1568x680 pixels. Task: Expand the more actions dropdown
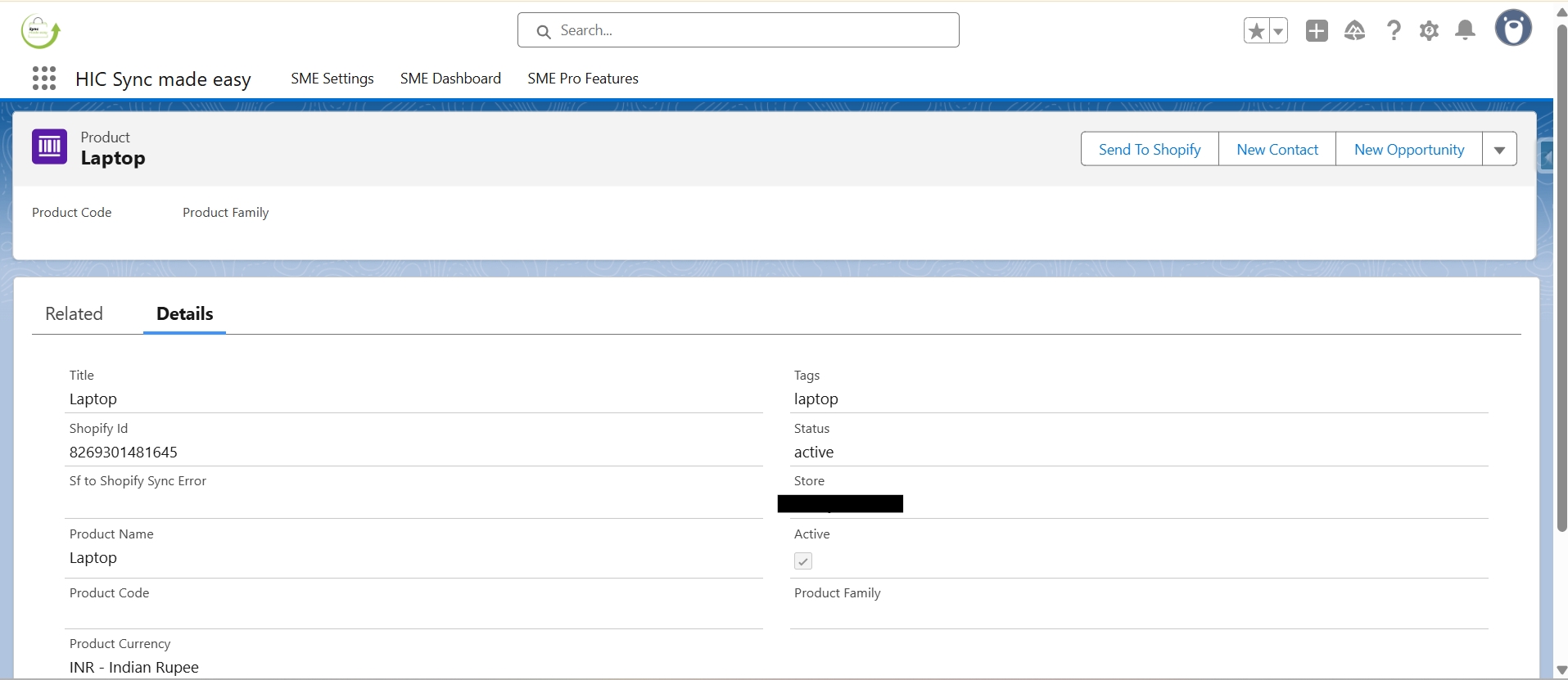tap(1499, 149)
